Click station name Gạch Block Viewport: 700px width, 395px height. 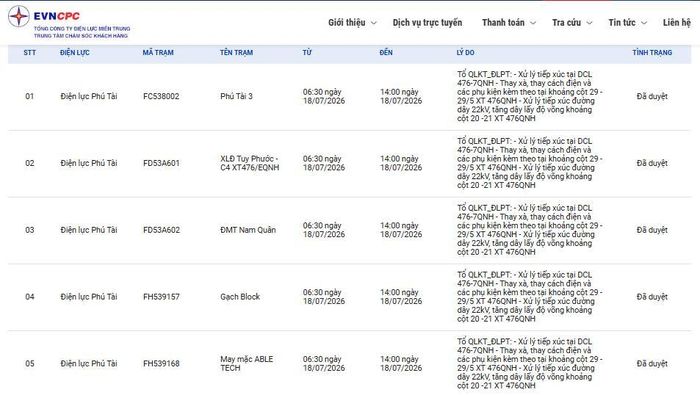[x=240, y=297]
